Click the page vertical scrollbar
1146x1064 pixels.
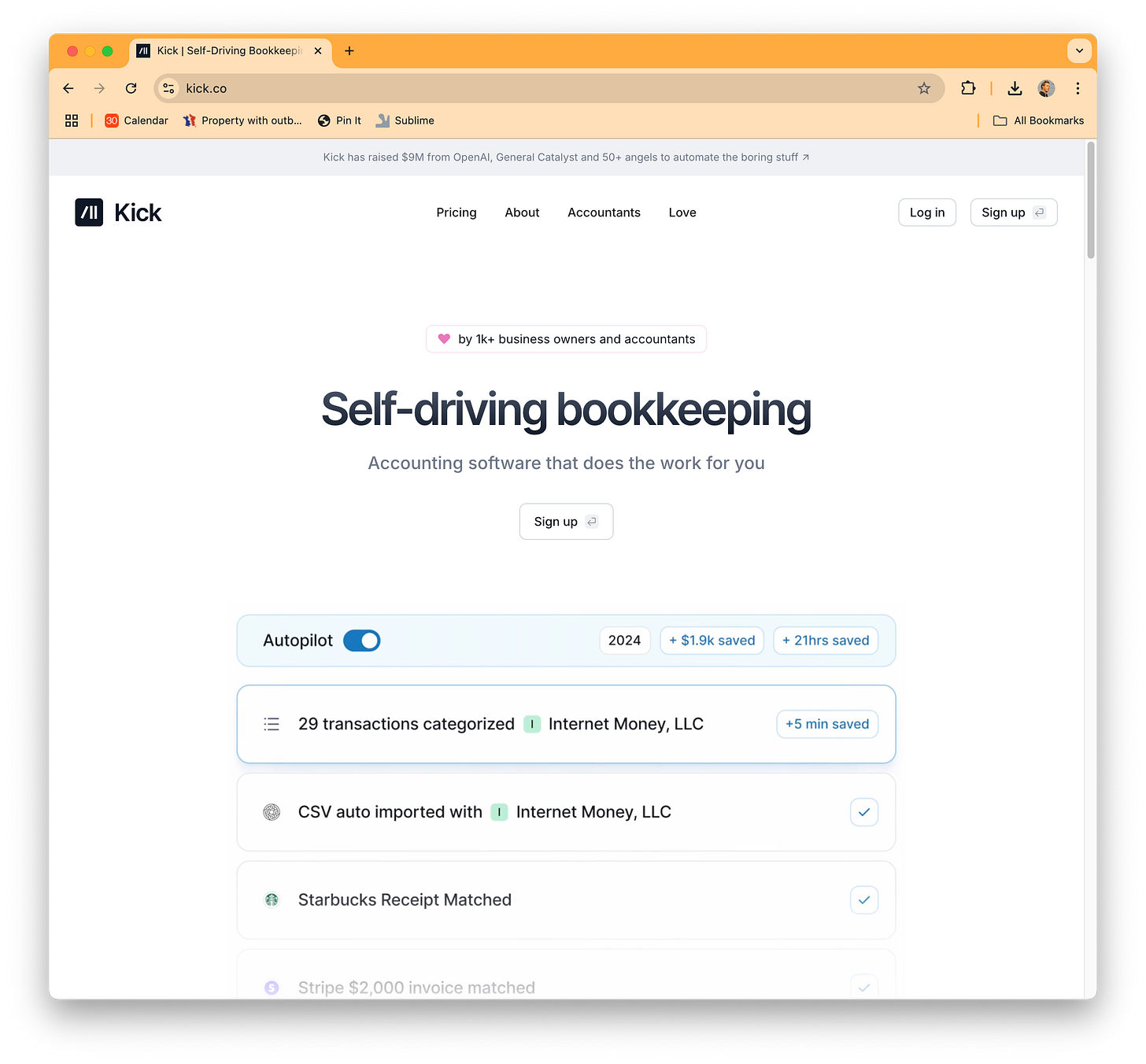click(x=1091, y=201)
